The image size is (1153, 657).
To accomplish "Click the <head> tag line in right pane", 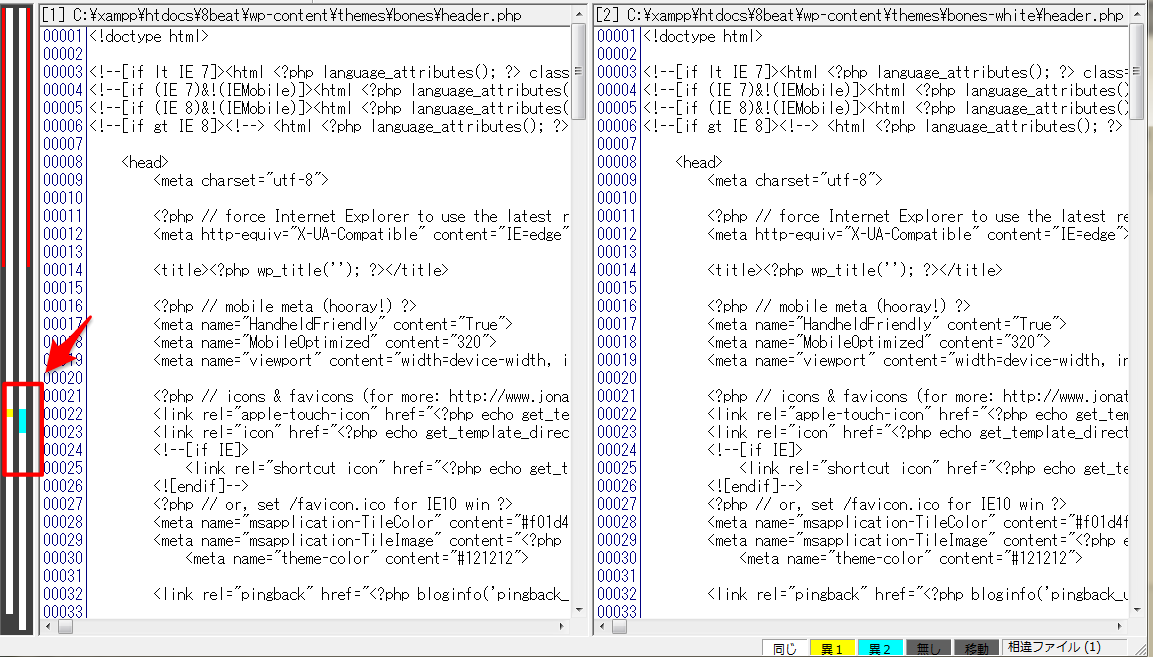I will click(698, 162).
